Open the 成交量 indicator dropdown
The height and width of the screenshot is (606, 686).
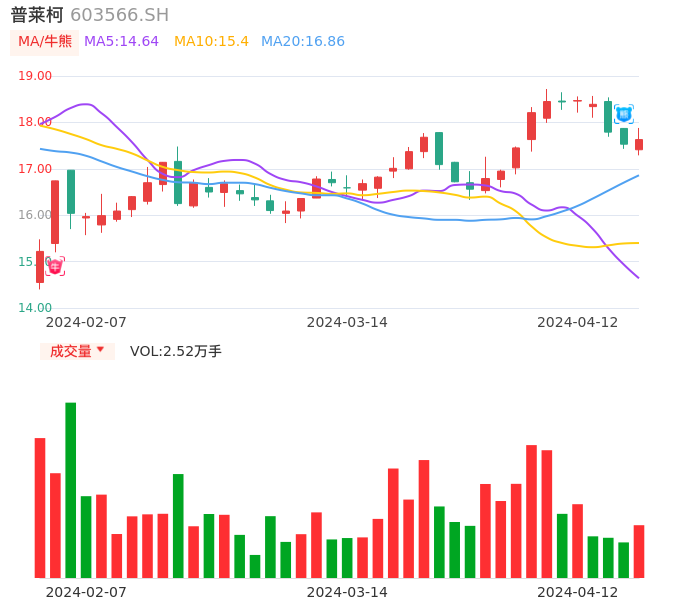pyautogui.click(x=71, y=351)
